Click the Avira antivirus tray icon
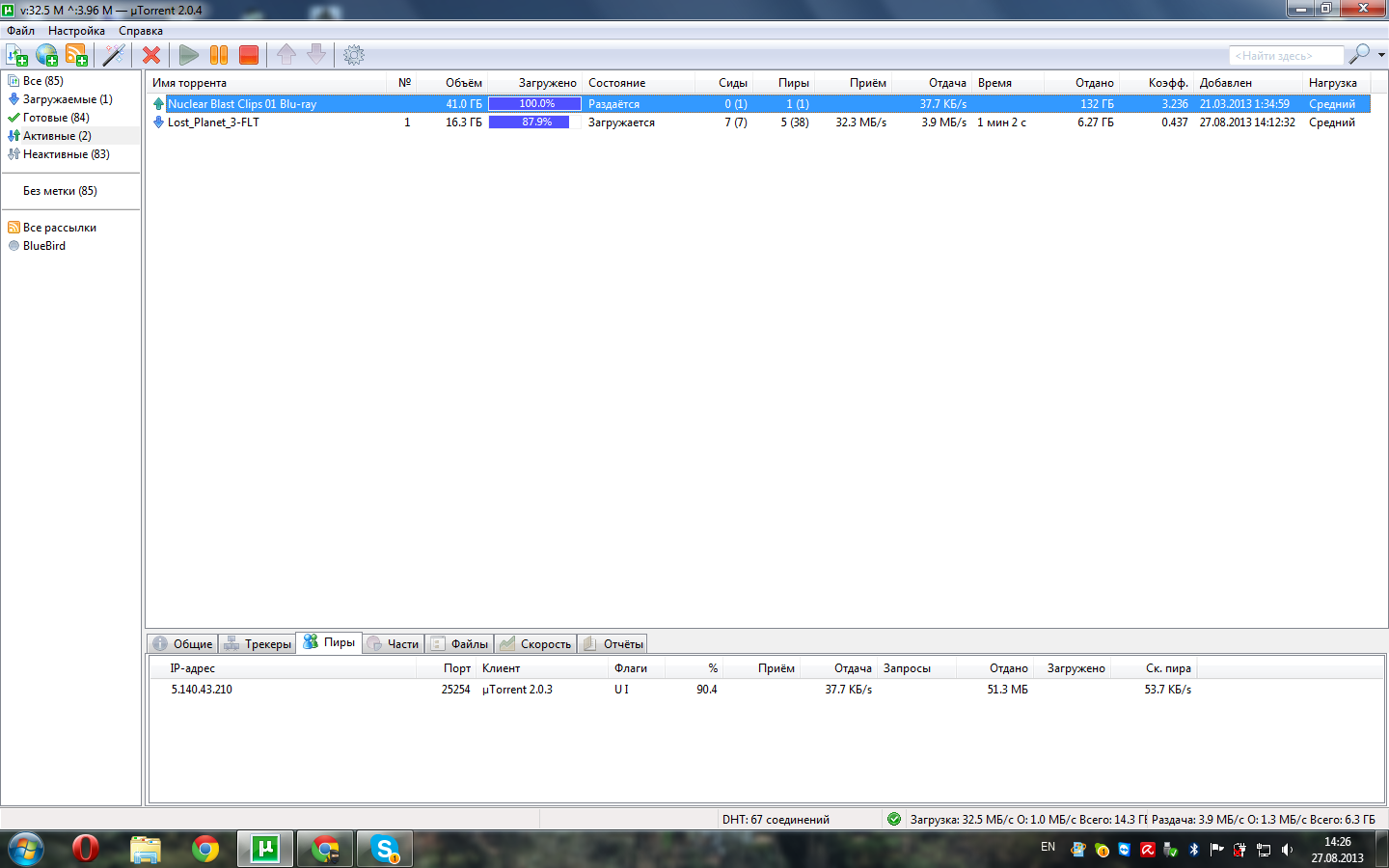1389x868 pixels. click(1147, 850)
